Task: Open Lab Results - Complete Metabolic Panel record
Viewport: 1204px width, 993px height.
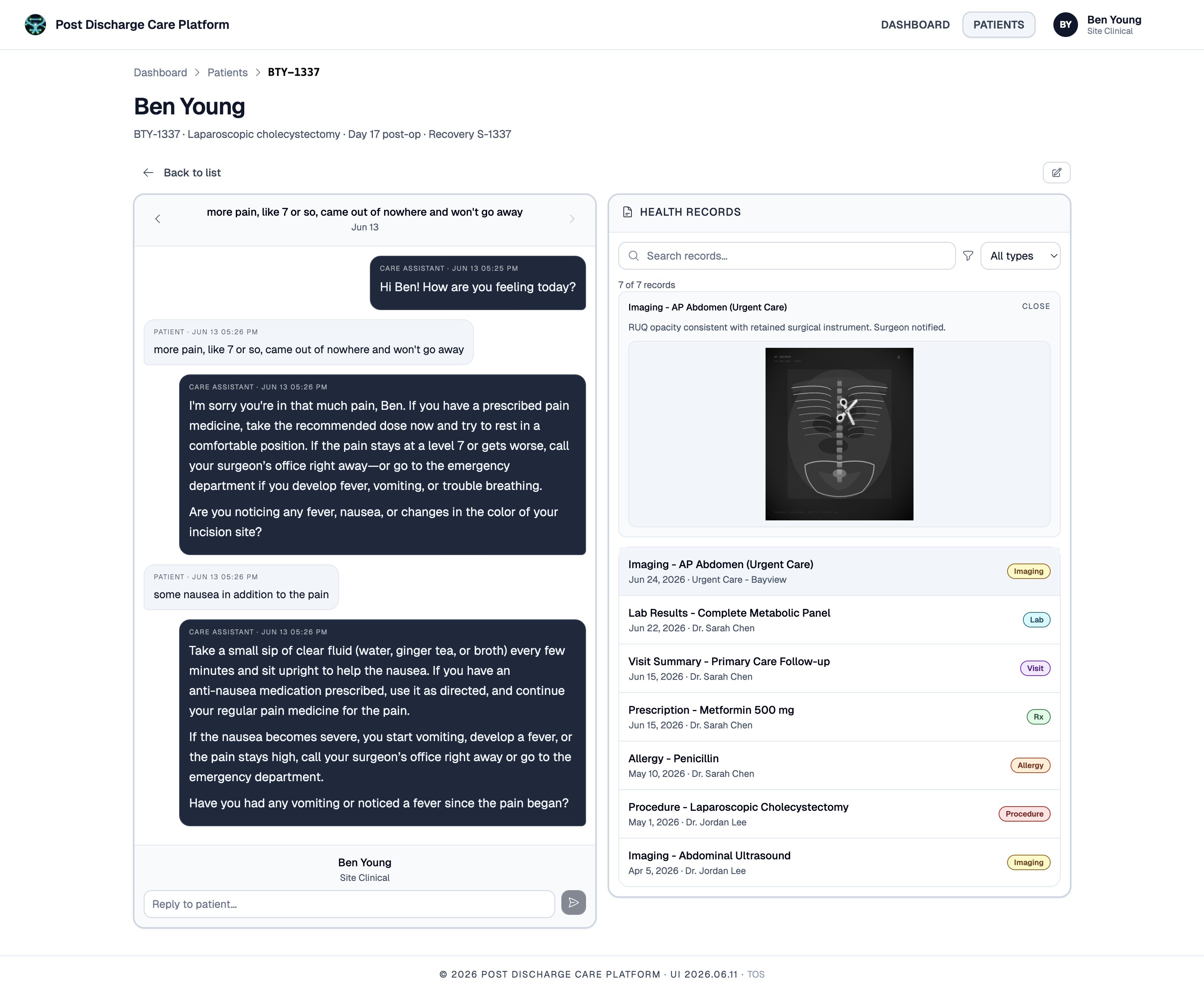Action: coord(839,620)
